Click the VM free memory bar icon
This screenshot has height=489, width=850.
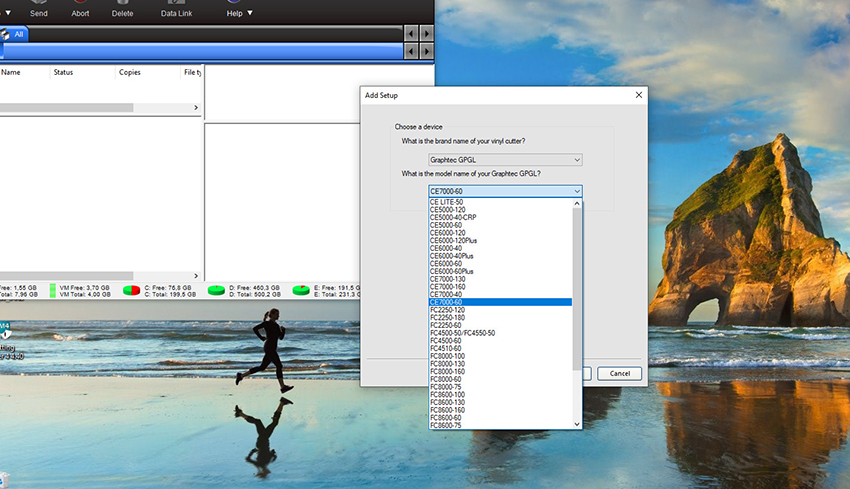(53, 291)
